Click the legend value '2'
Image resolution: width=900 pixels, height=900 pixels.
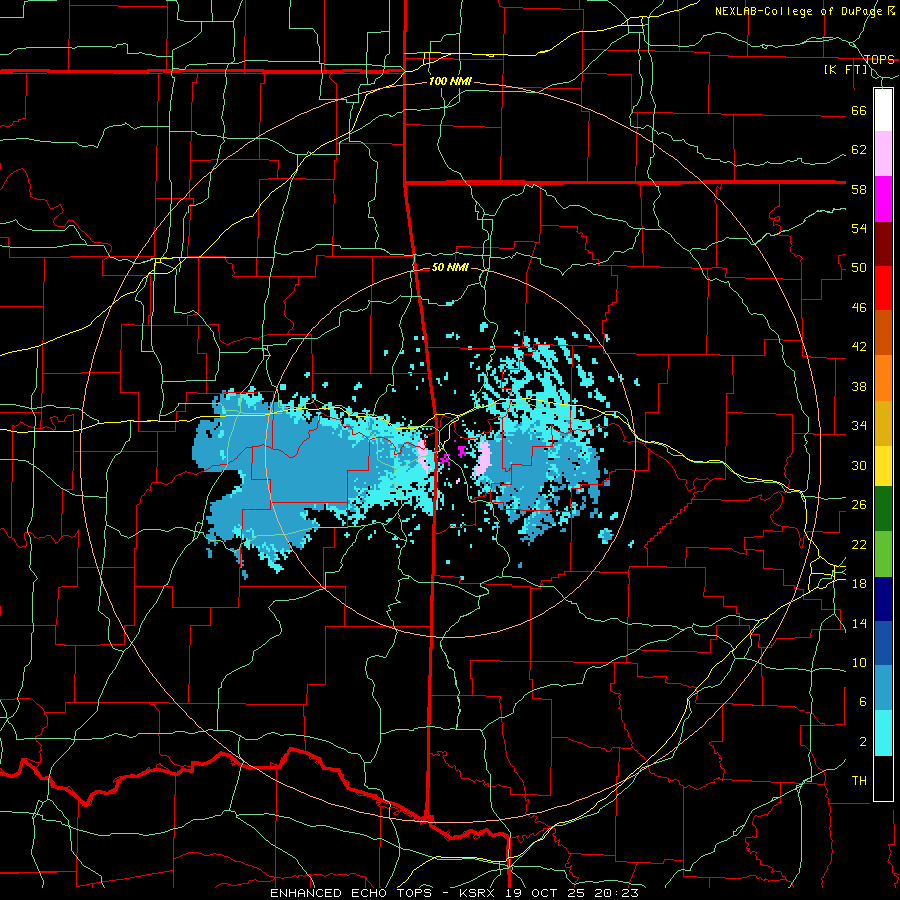pyautogui.click(x=862, y=742)
